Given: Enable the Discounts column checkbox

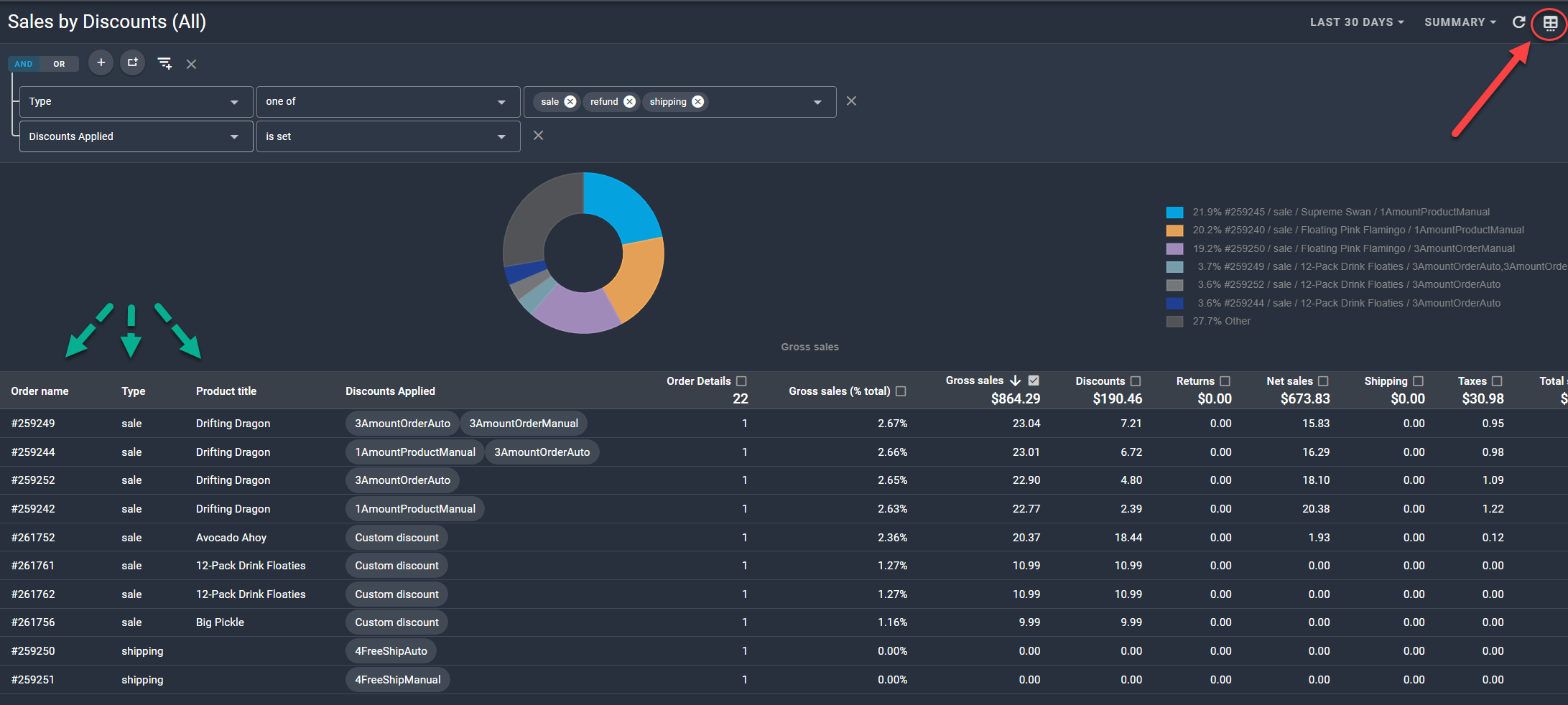Looking at the screenshot, I should (x=1136, y=381).
